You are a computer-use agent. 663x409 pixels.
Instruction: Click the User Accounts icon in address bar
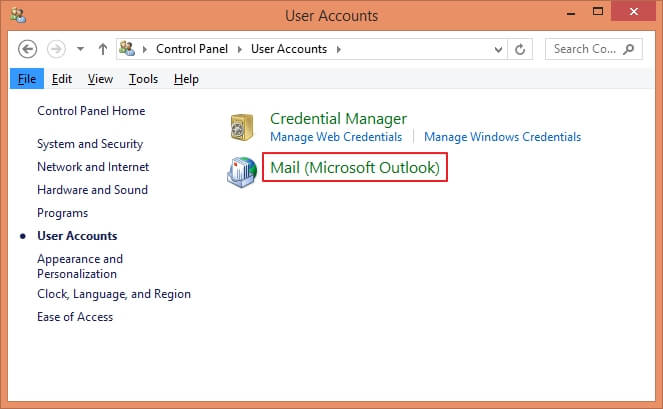(x=127, y=49)
